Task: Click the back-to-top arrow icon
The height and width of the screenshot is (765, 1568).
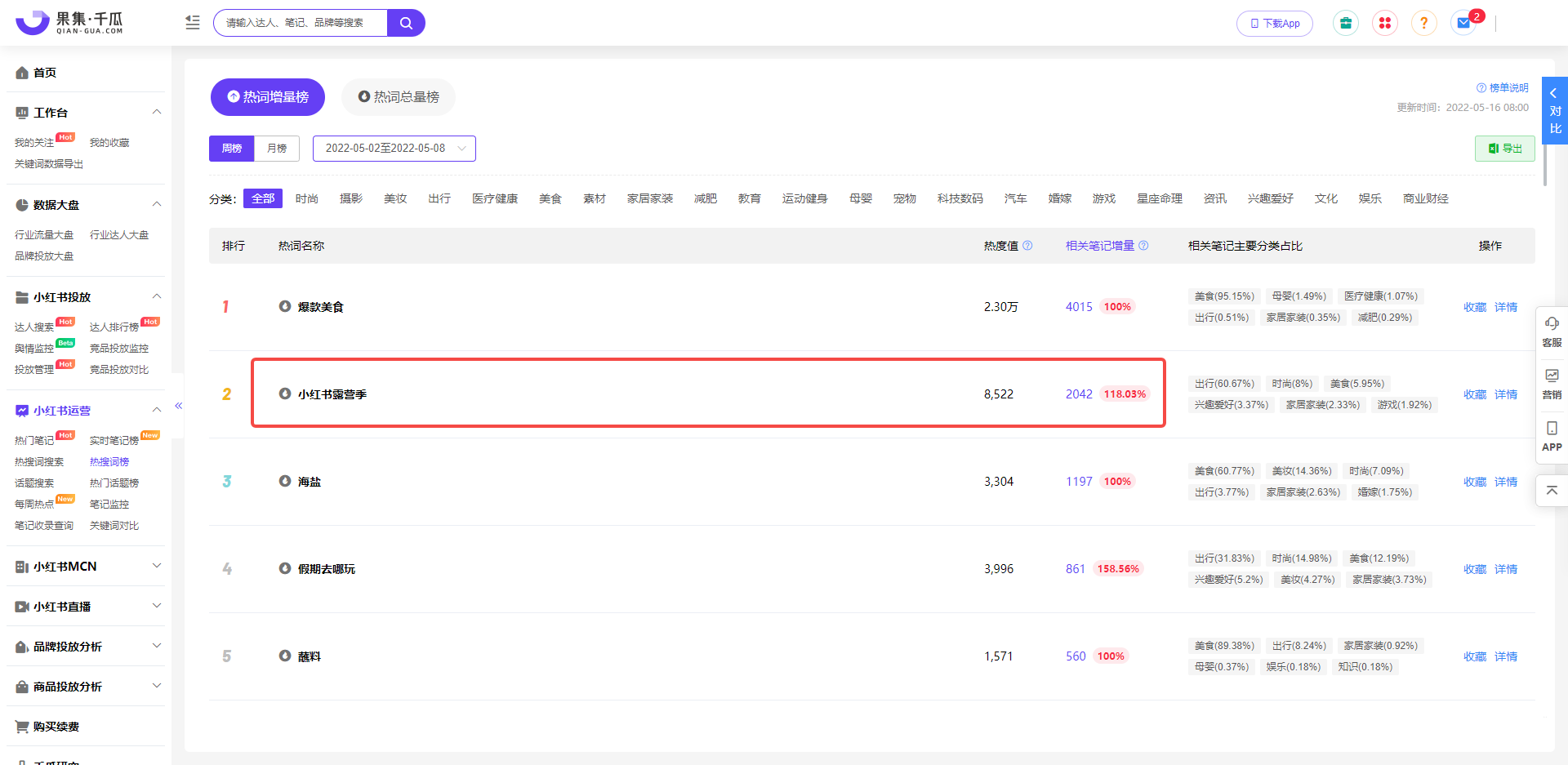Action: point(1552,491)
